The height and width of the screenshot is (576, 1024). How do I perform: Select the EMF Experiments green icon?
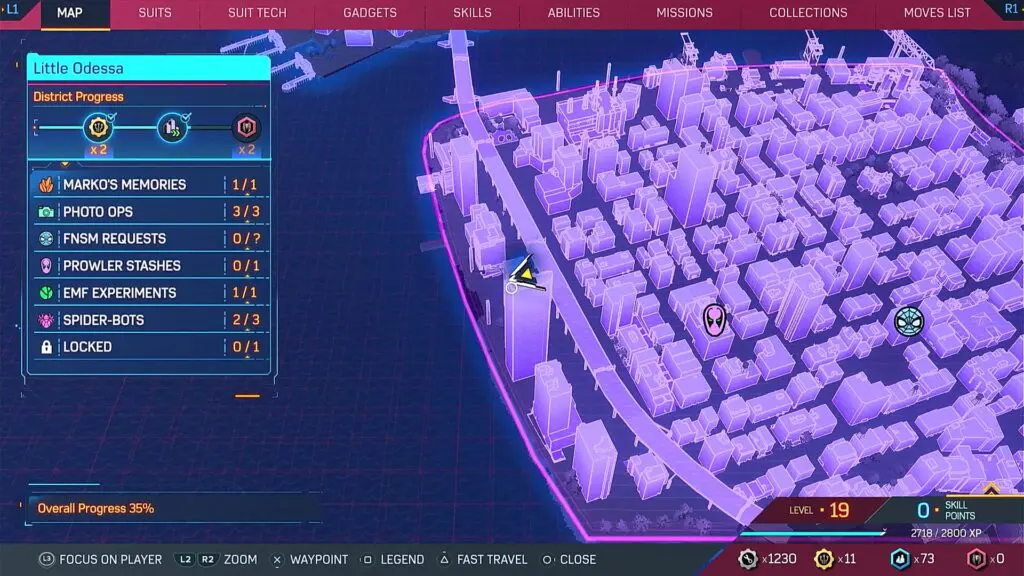(46, 293)
